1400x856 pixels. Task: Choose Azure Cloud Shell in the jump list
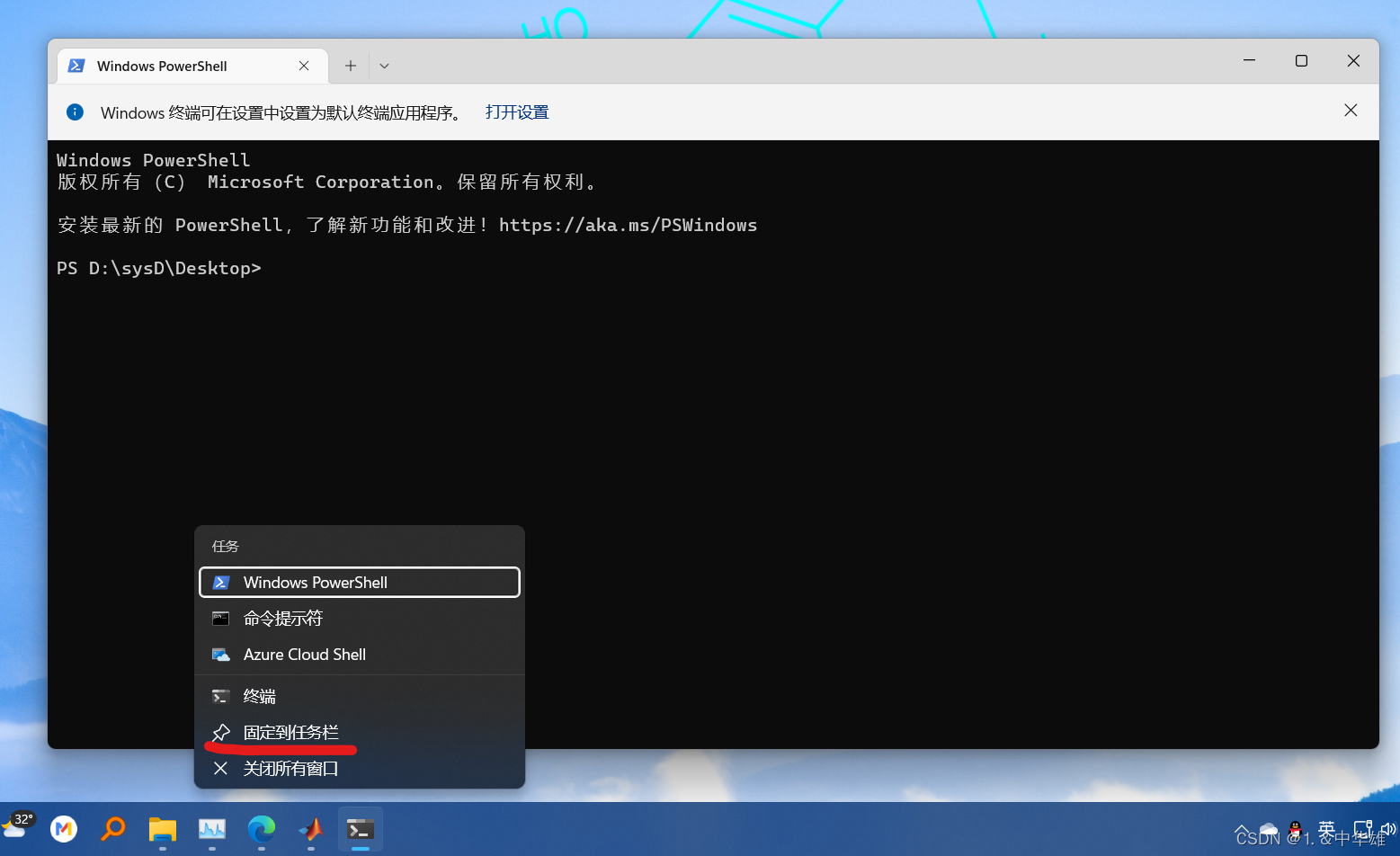click(360, 655)
